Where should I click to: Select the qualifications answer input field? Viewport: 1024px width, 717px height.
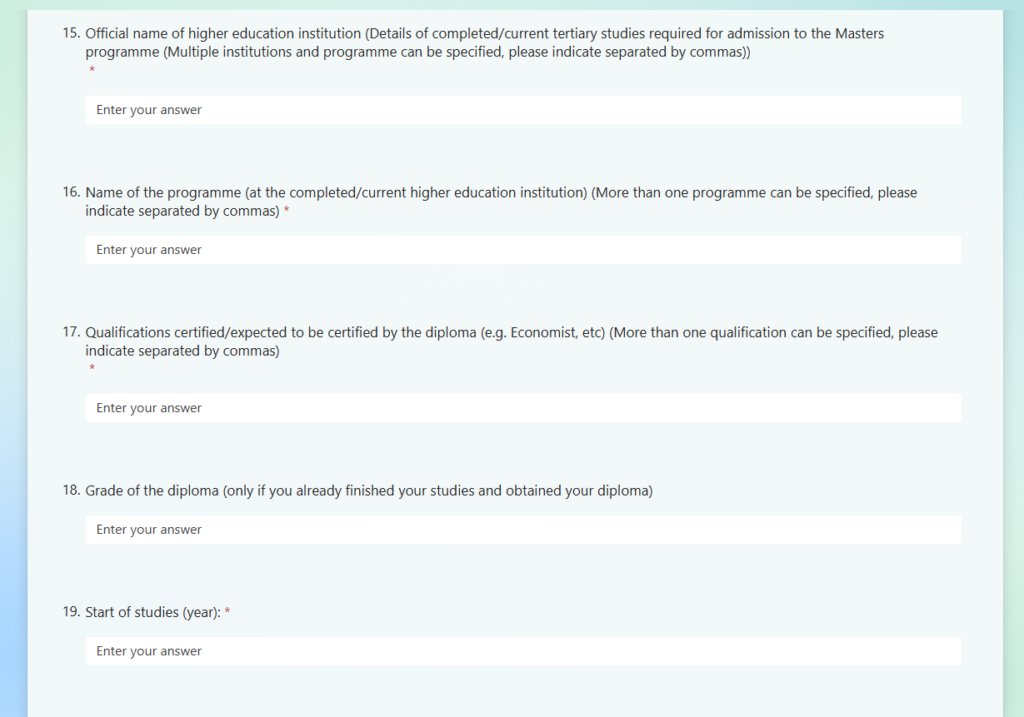point(523,407)
